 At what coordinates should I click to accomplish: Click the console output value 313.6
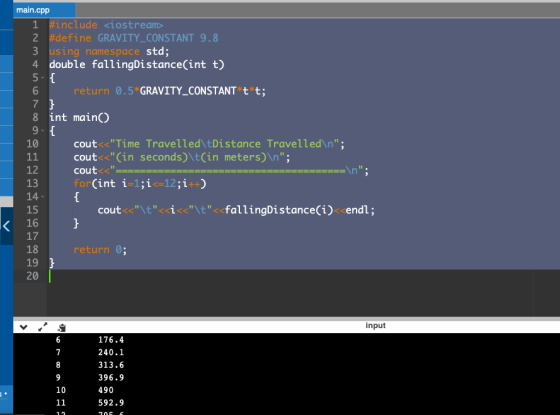111,365
